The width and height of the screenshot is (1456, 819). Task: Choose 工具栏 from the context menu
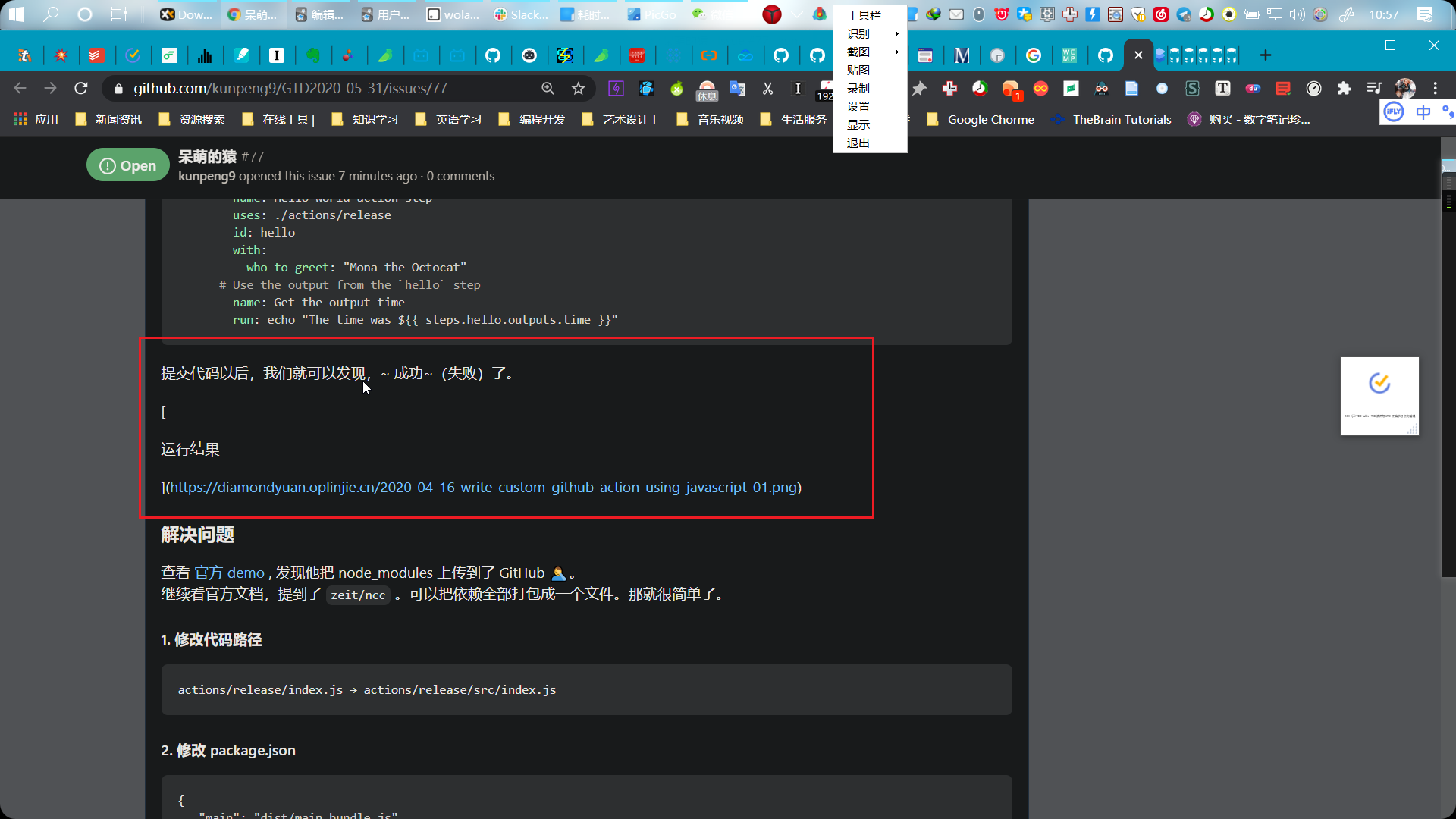[870, 15]
